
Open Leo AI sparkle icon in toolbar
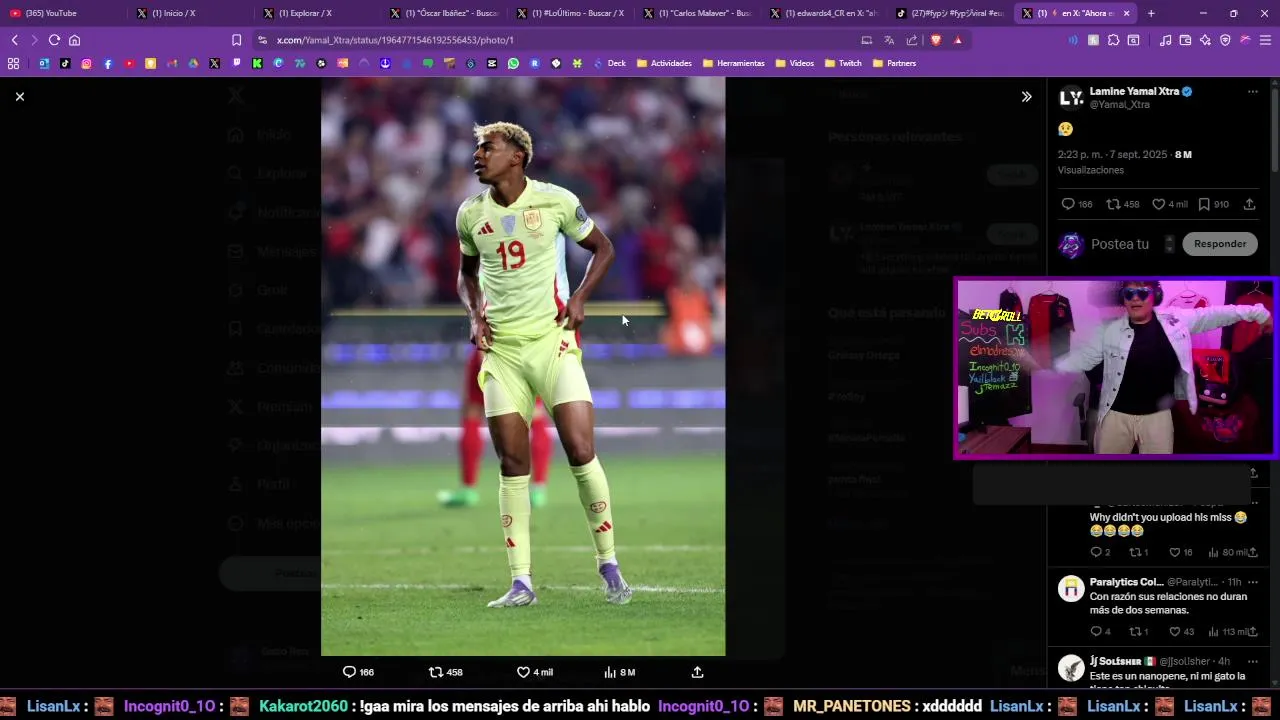[x=1205, y=40]
